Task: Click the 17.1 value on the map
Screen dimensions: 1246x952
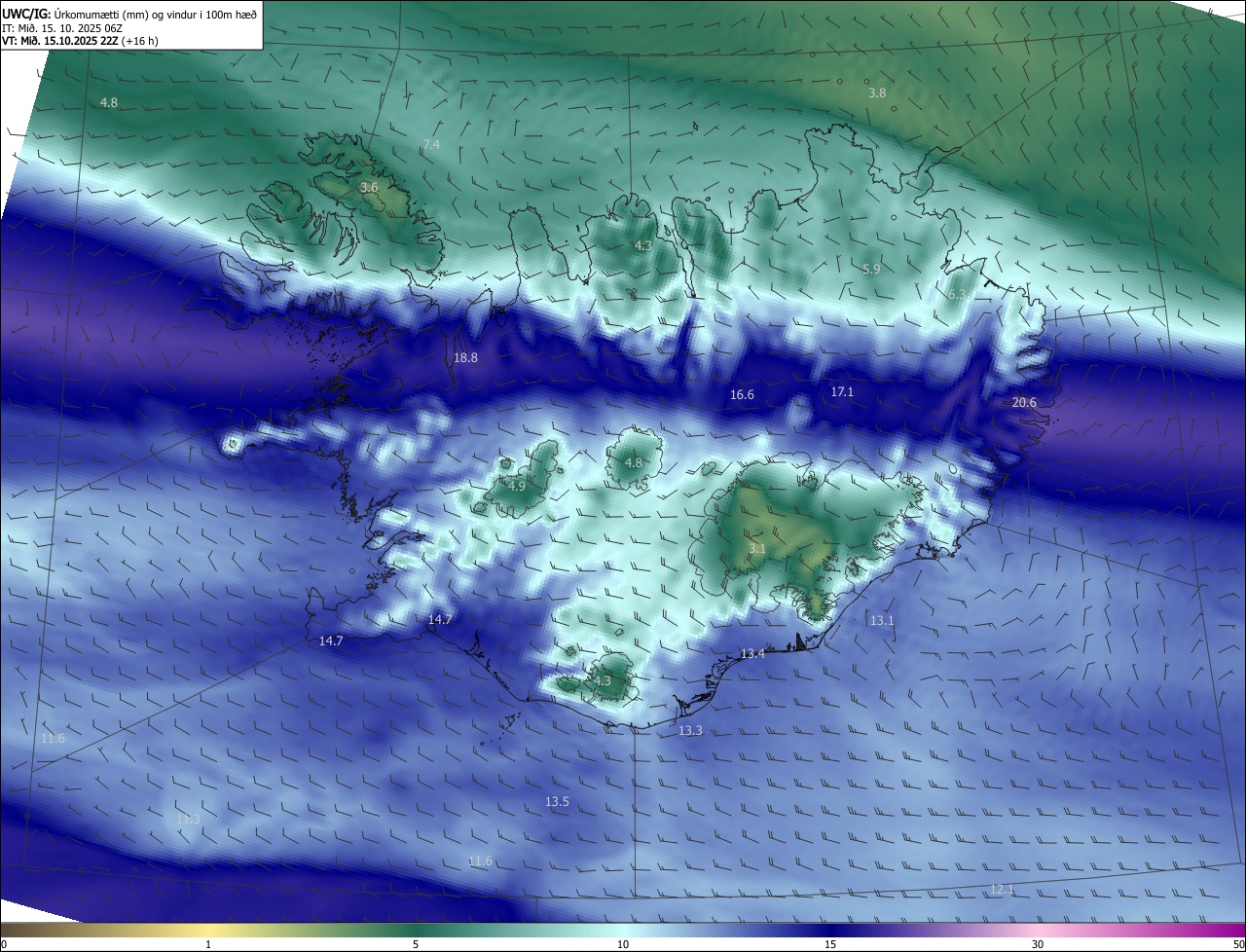Action: click(842, 391)
